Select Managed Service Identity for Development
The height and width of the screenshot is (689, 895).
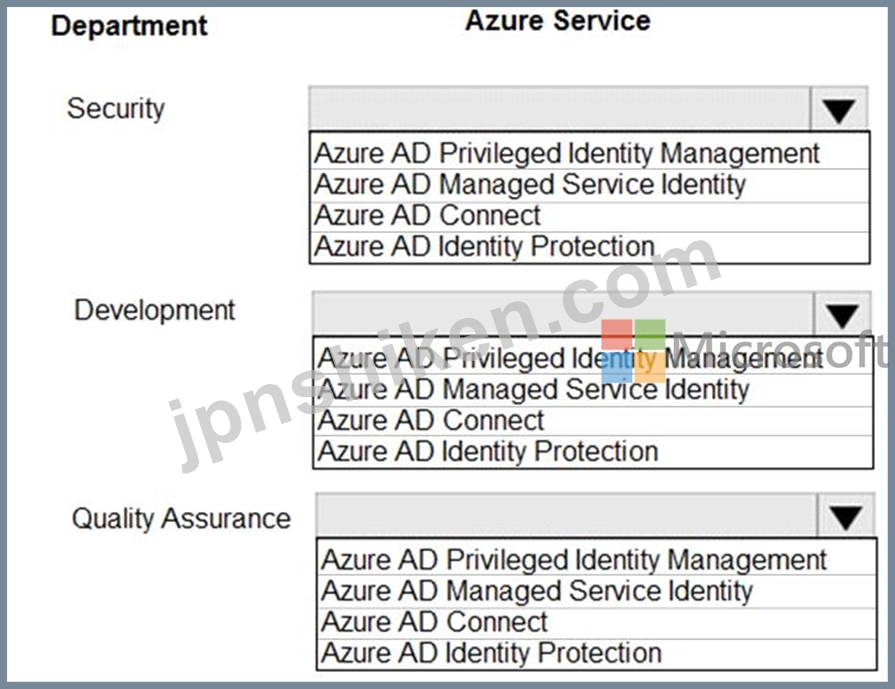592,390
